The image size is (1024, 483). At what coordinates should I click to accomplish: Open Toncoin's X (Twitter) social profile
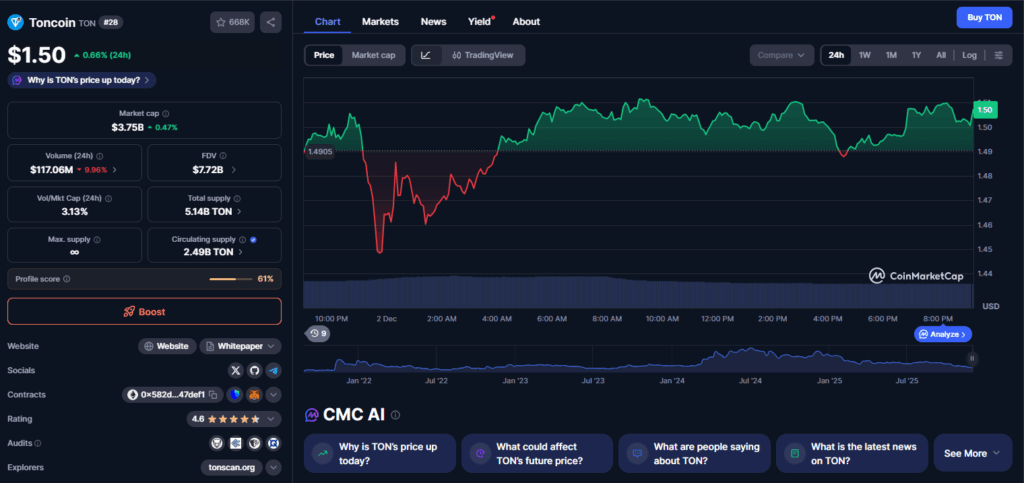click(x=236, y=370)
